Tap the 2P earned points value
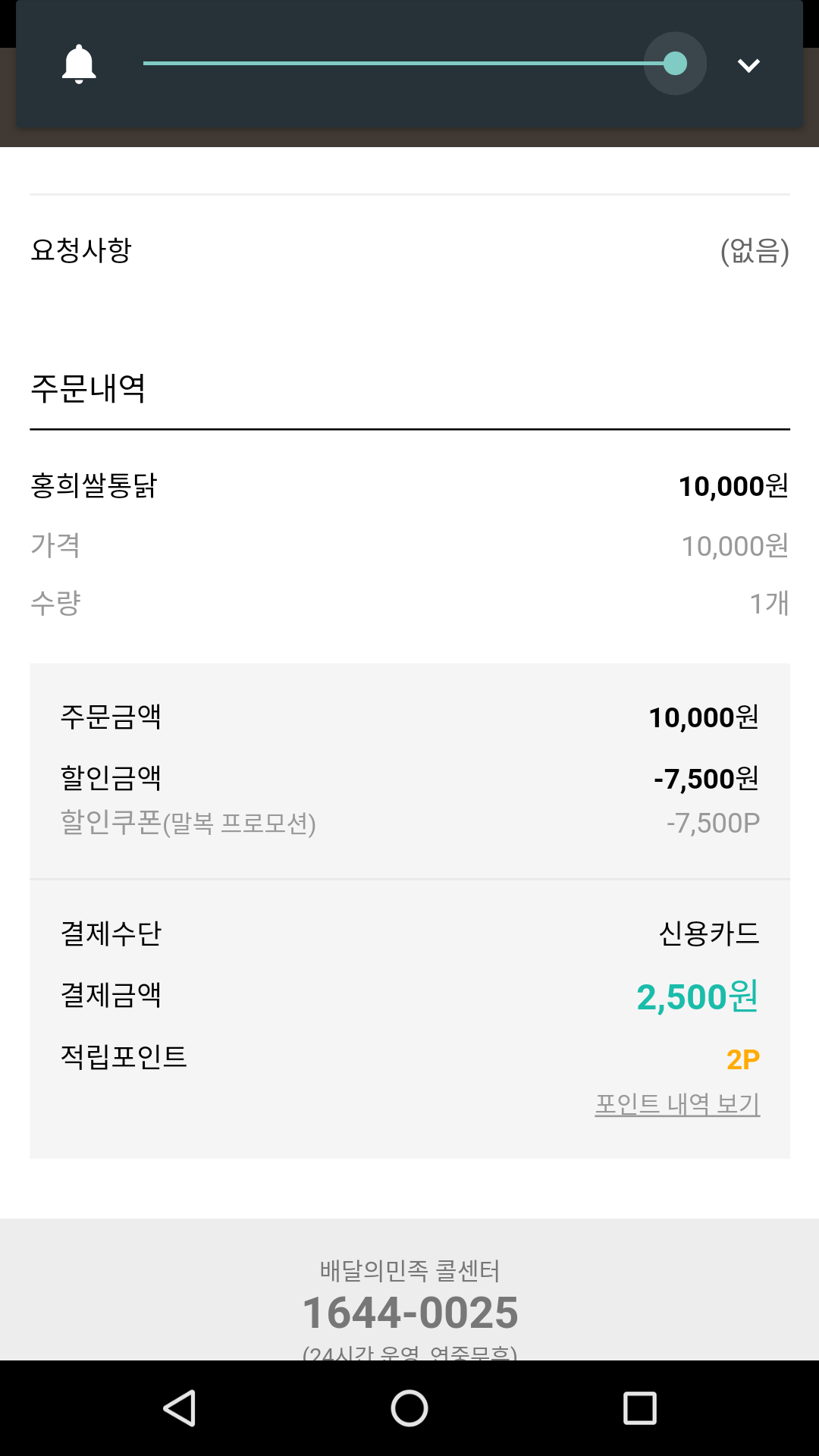819x1456 pixels. click(x=742, y=1059)
